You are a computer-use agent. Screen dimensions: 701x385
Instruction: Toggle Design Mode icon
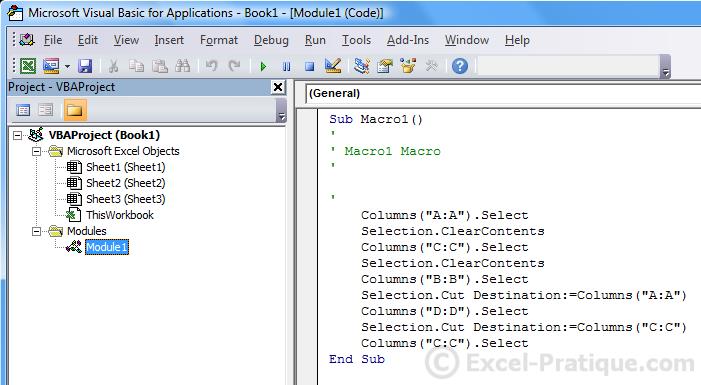[333, 66]
